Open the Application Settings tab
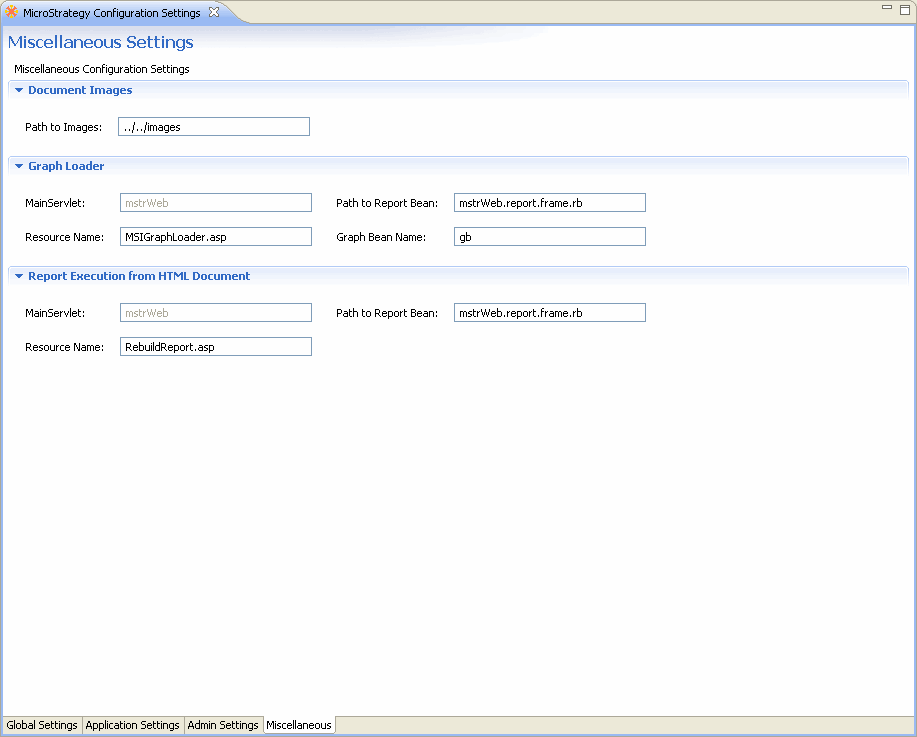Viewport: 917px width, 737px height. 133,725
